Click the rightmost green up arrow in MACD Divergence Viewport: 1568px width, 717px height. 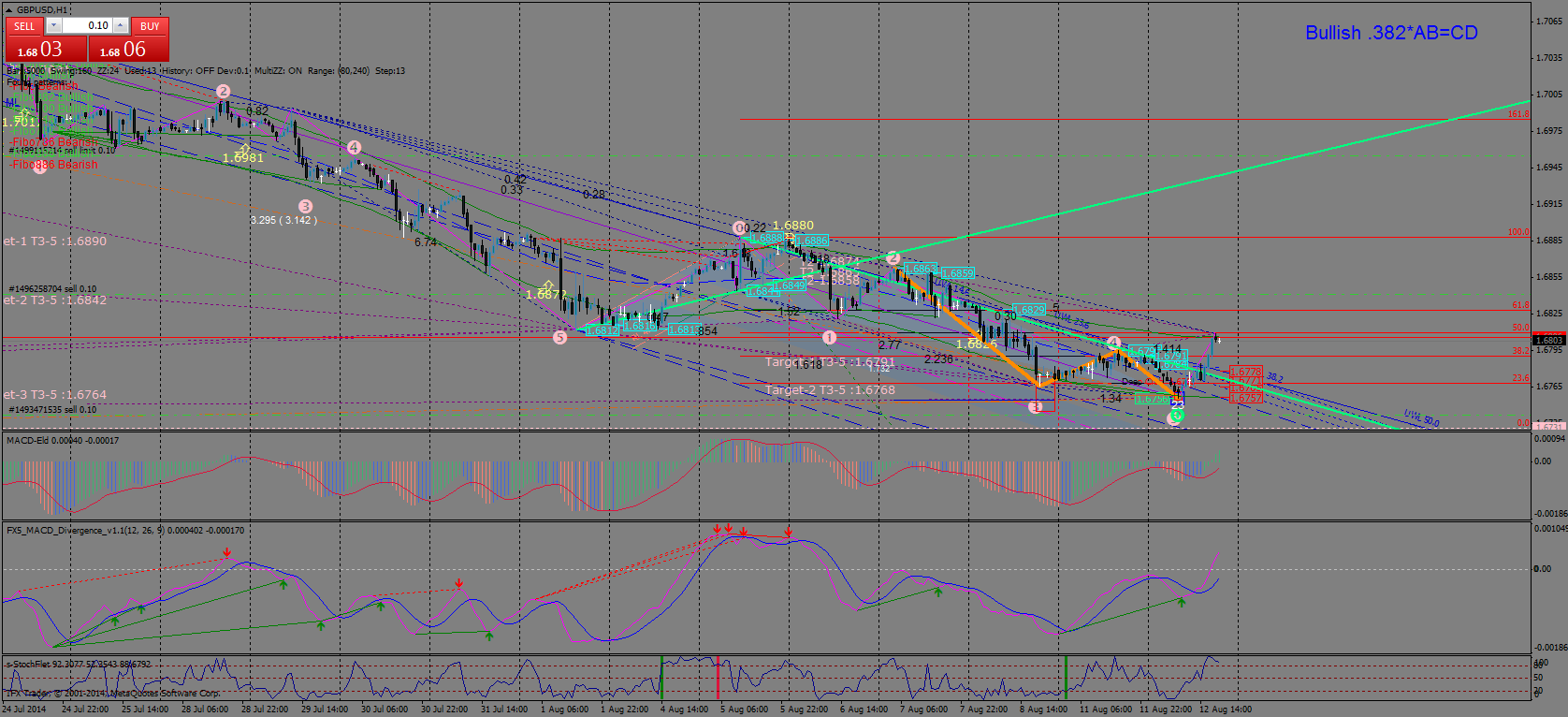coord(1182,604)
